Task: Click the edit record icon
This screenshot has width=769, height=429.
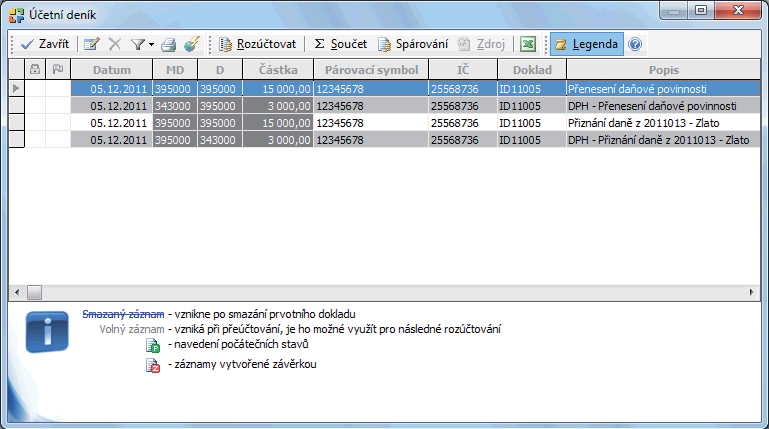Action: click(x=92, y=45)
